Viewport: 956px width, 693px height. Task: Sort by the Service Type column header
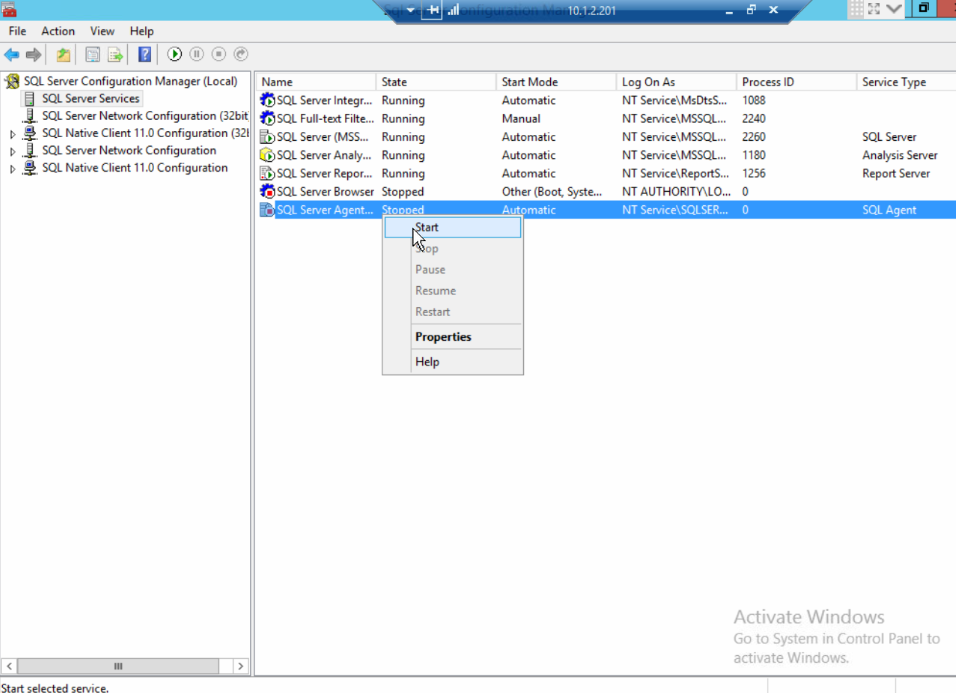click(906, 82)
